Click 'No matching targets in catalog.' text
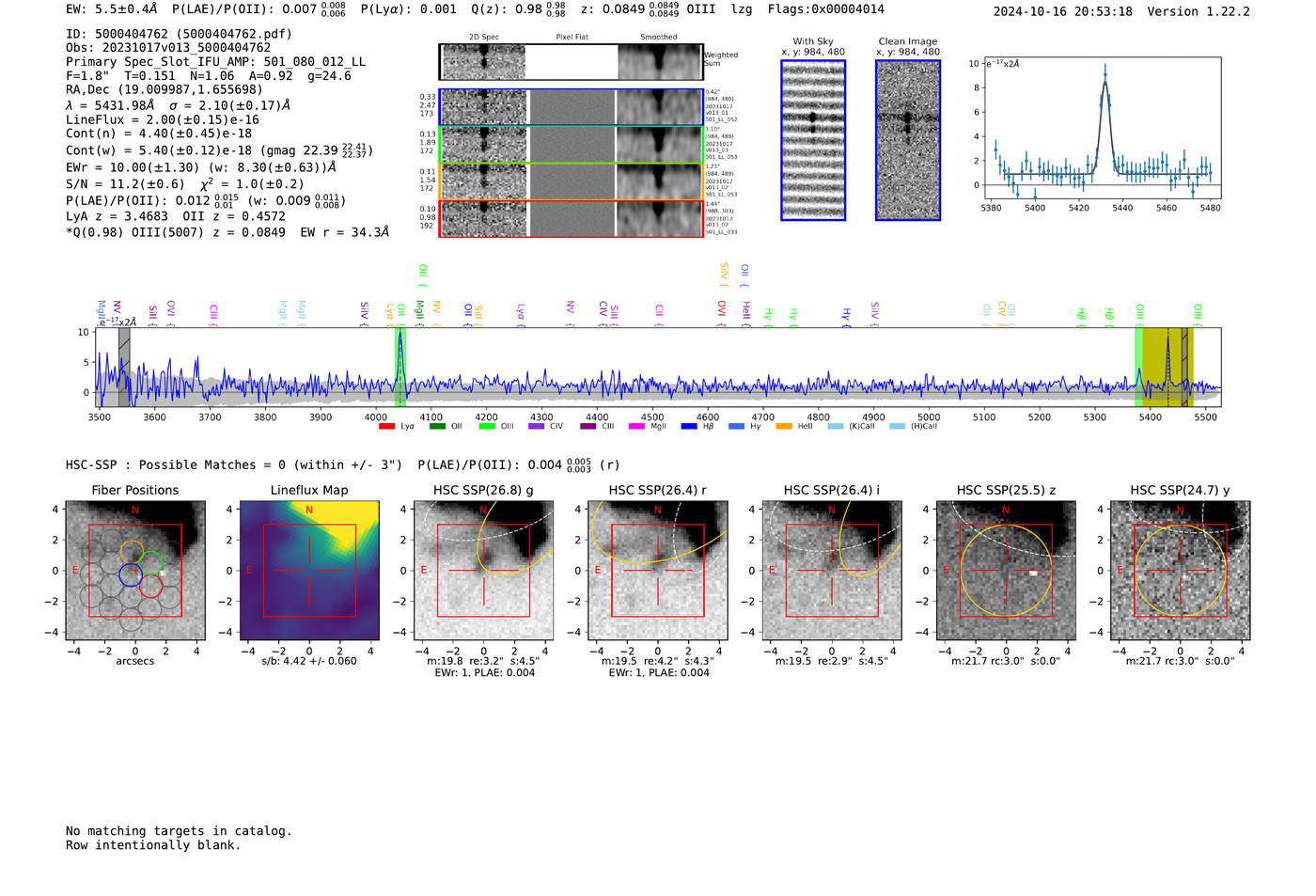Screen dimensions: 1316x896 pos(179,831)
